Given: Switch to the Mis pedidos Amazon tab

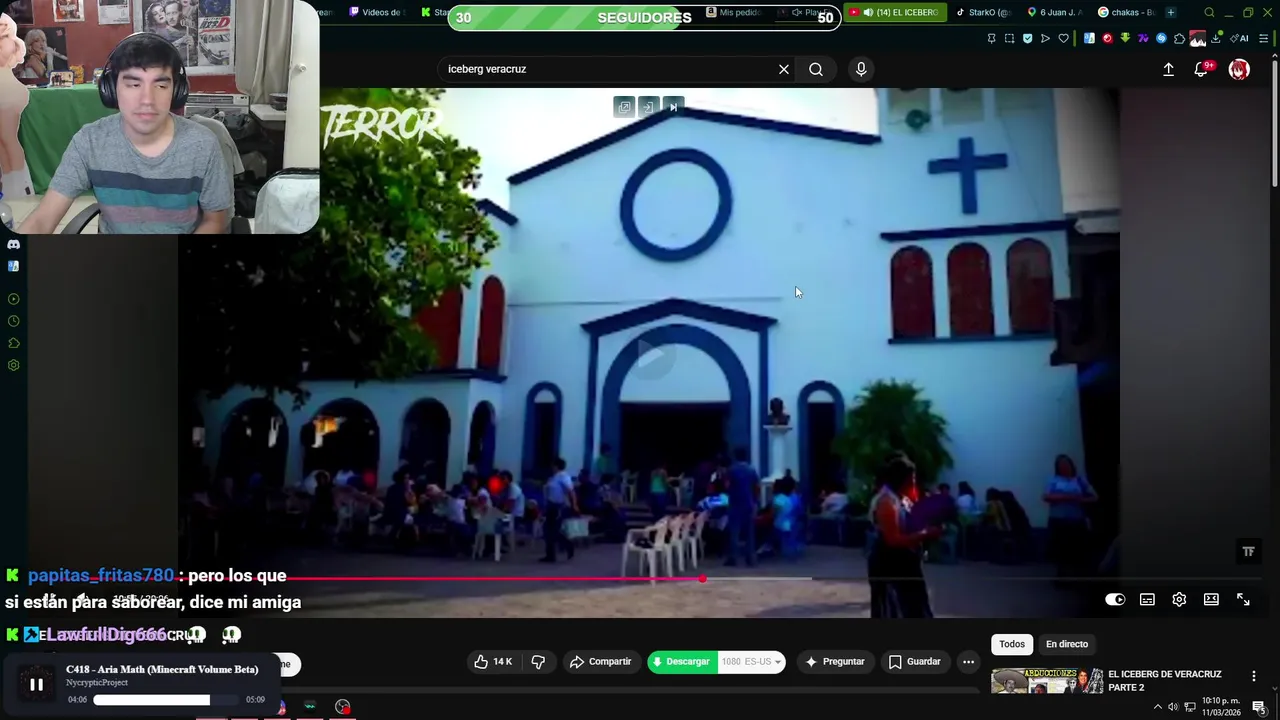Looking at the screenshot, I should coord(735,12).
